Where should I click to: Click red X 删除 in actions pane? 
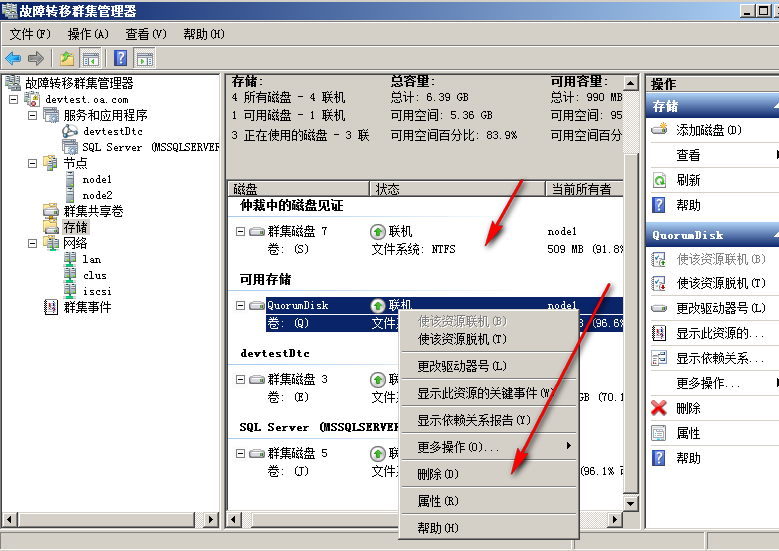tap(659, 408)
